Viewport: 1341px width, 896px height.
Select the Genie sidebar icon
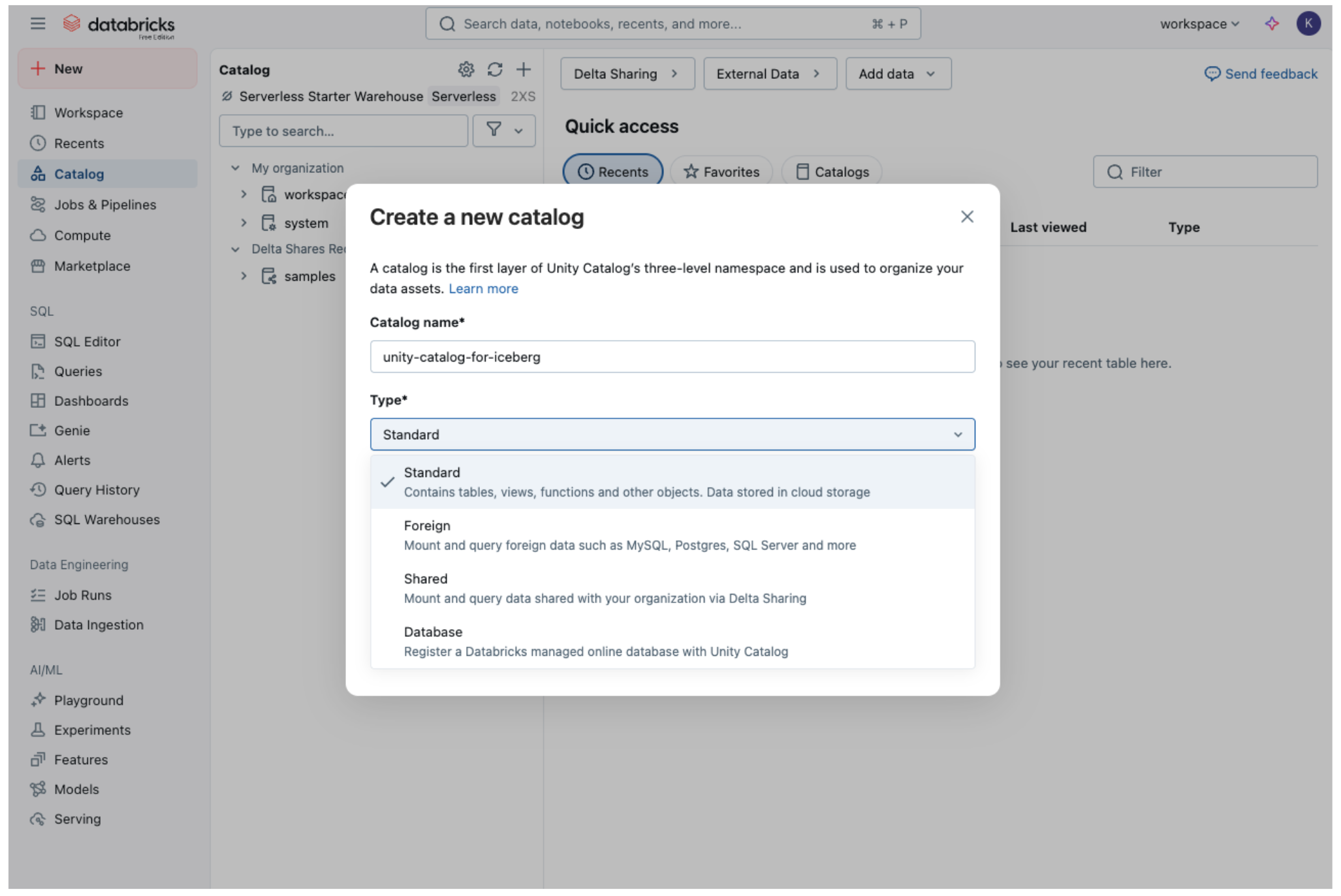click(x=71, y=430)
